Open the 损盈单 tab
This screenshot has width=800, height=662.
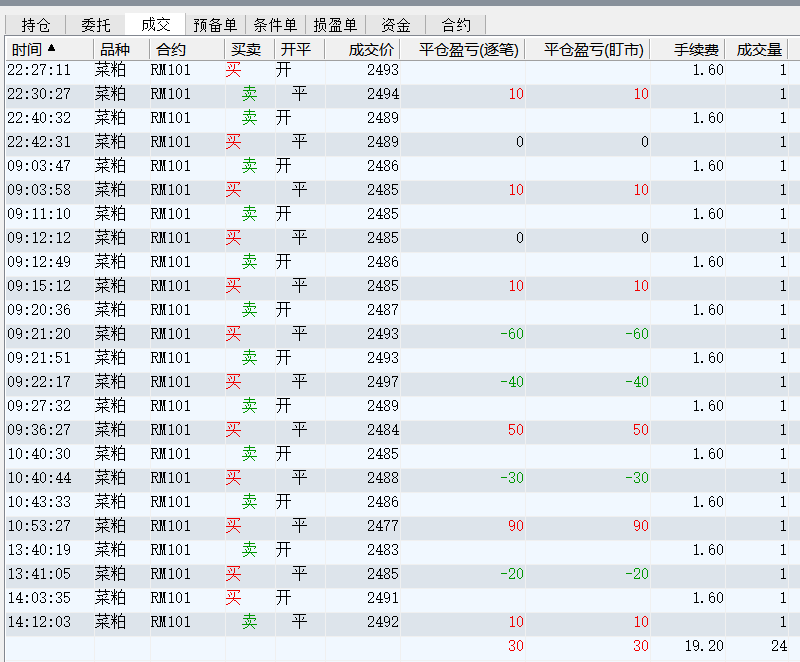335,24
